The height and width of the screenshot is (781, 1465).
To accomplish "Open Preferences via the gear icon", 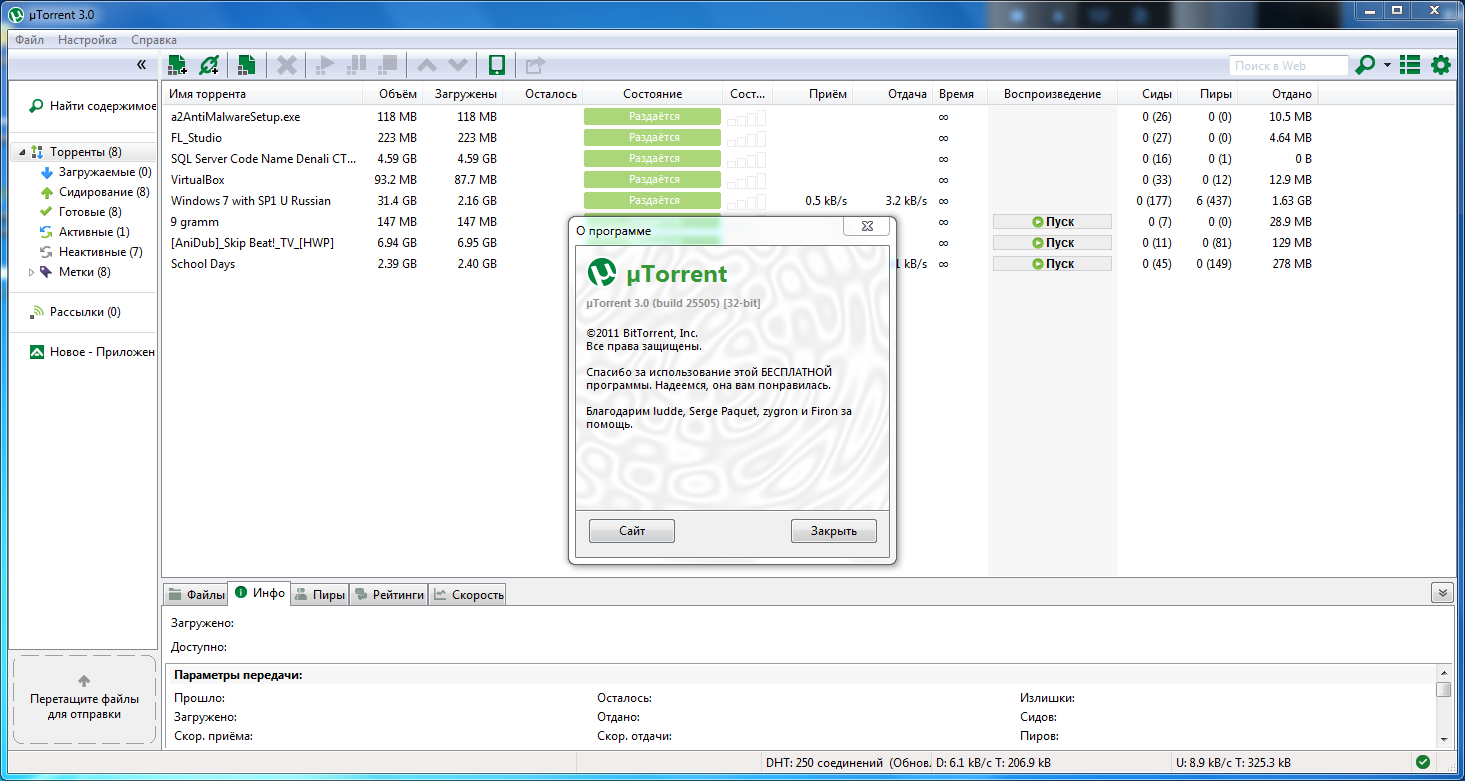I will coord(1440,66).
